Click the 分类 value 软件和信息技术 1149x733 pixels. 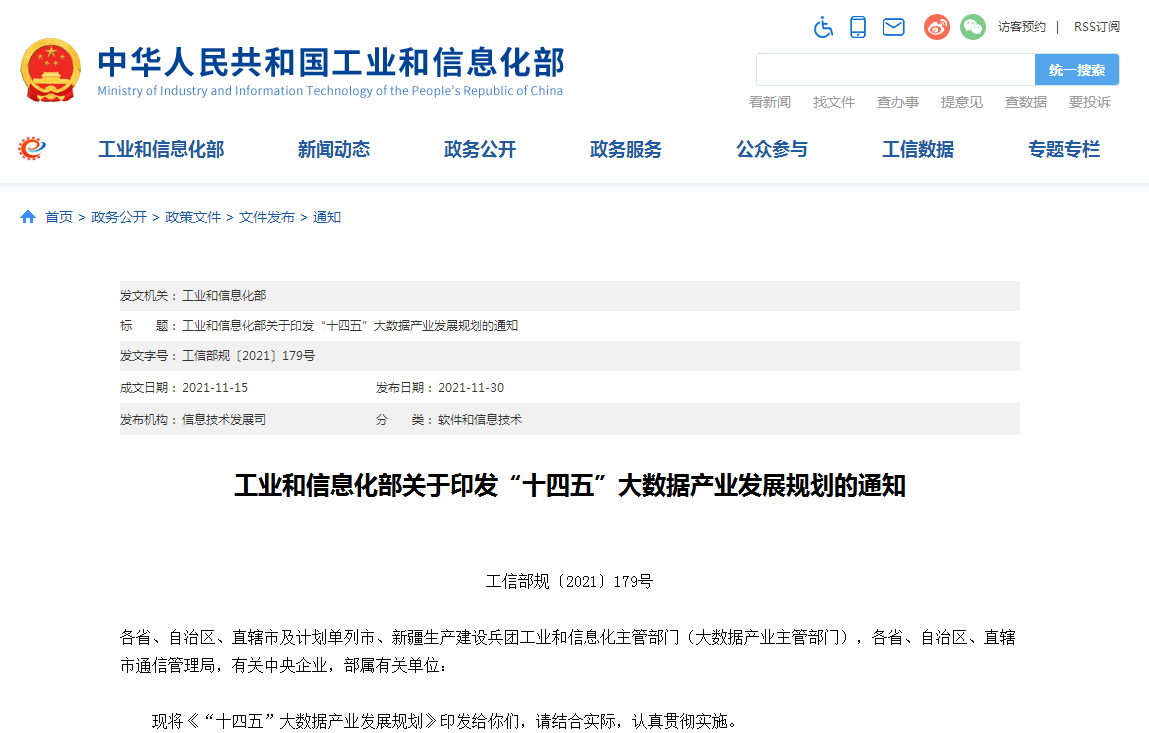pos(480,420)
